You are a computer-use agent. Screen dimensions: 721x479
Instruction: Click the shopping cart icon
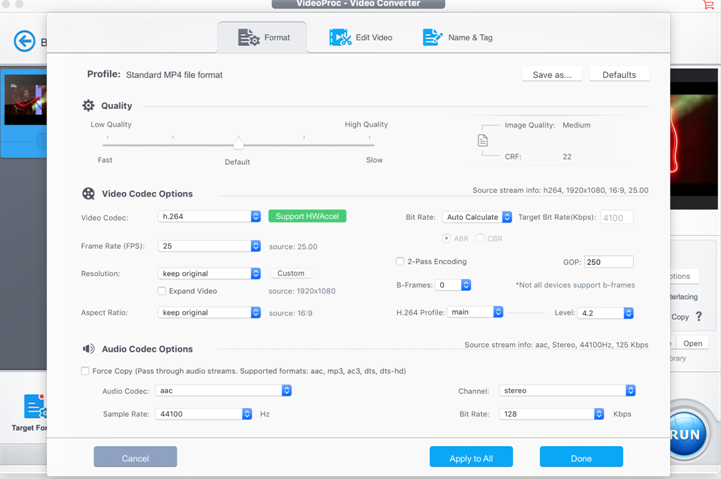(709, 5)
